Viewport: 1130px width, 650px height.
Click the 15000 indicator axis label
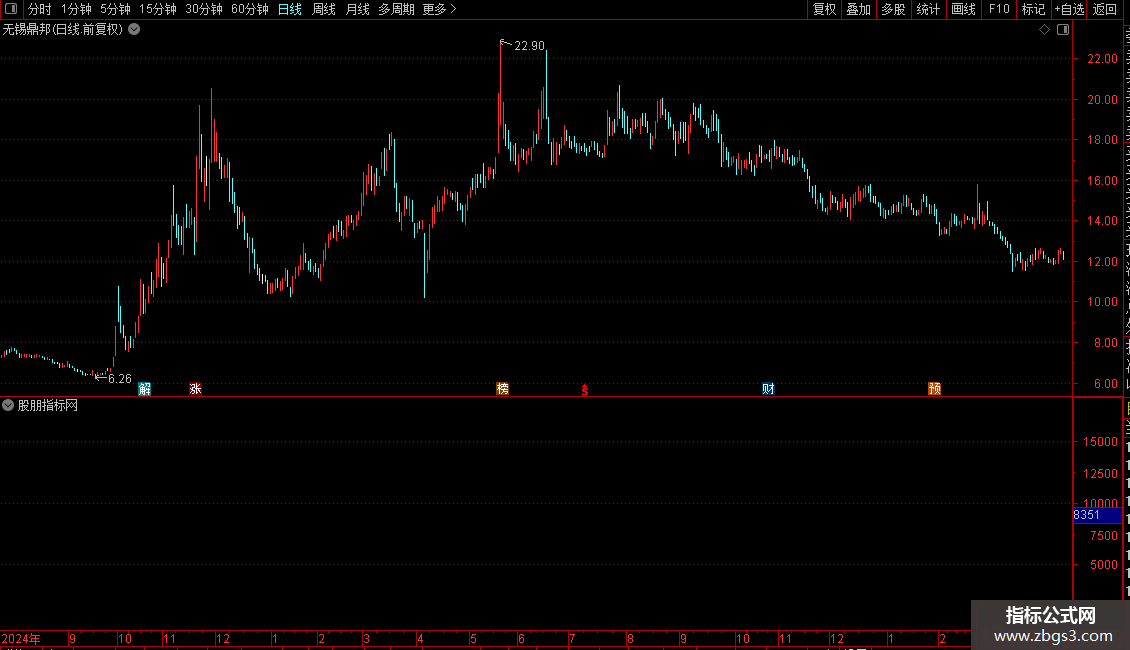click(x=1100, y=442)
